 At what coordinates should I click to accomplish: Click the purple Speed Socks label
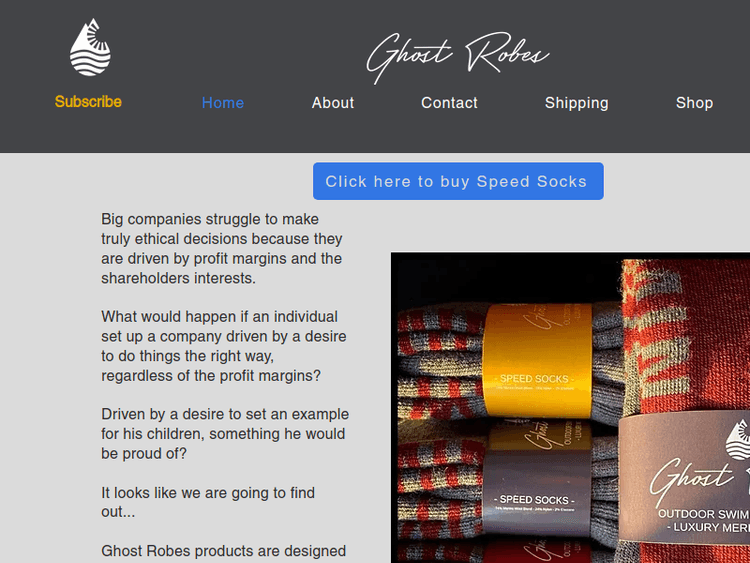point(538,490)
